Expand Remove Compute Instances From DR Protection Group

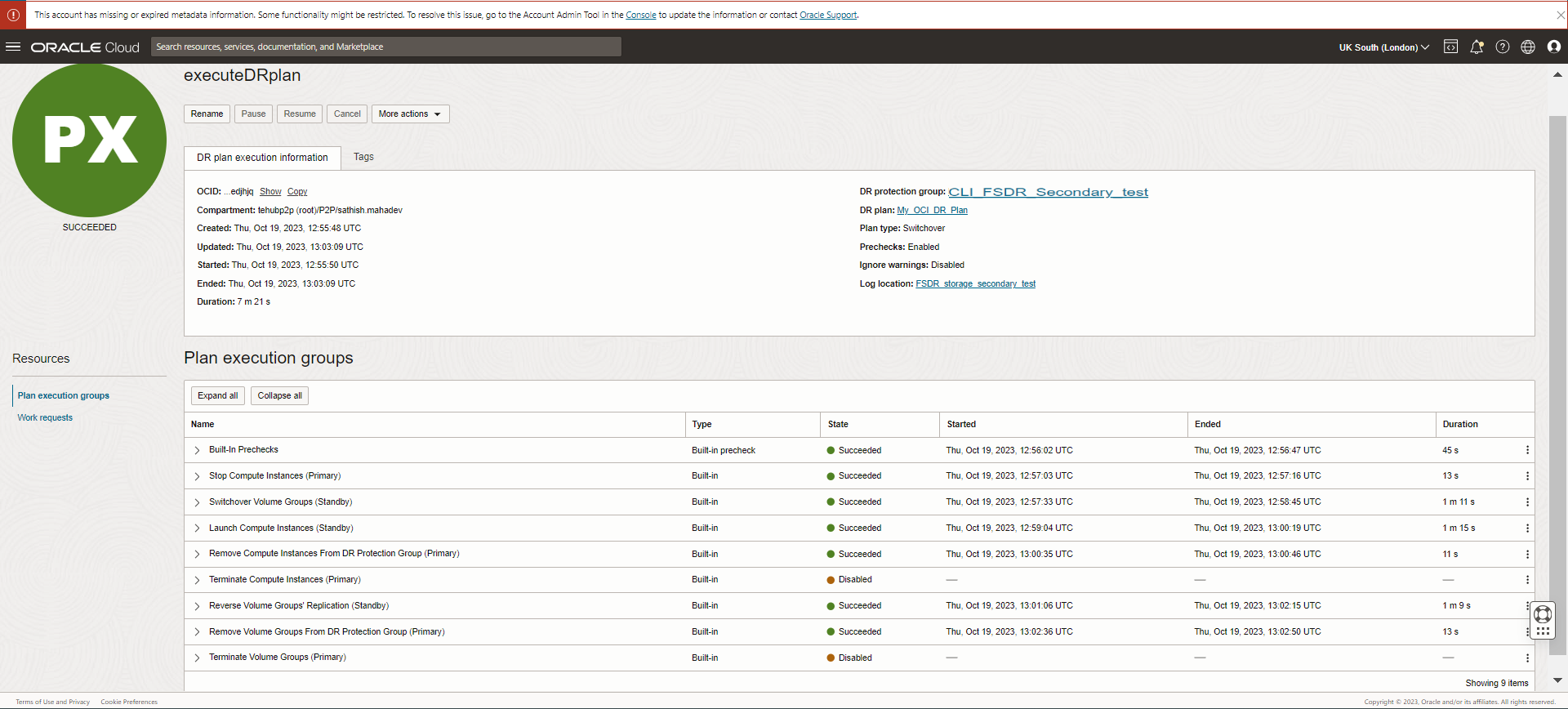[x=197, y=554]
